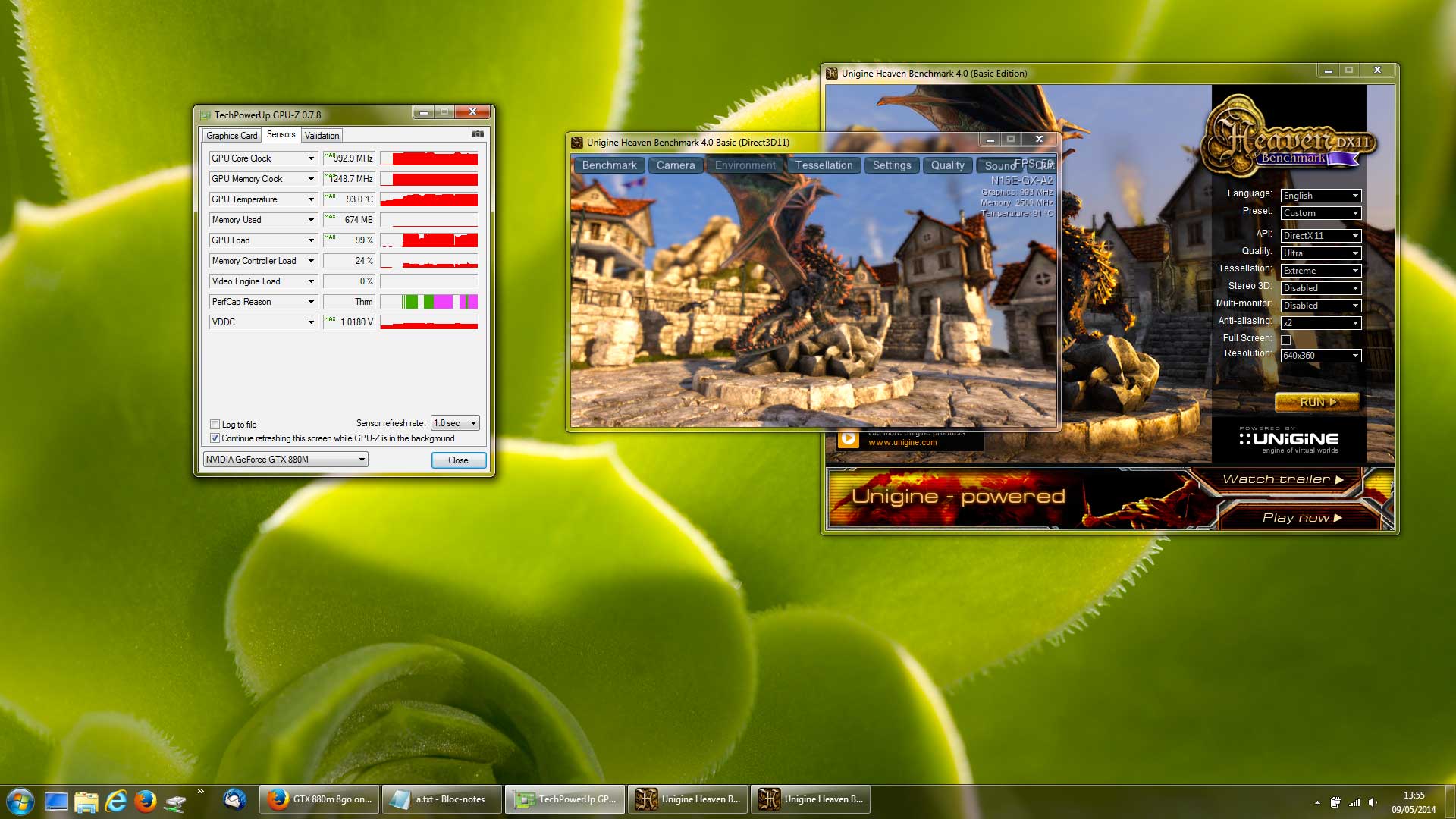Switch to Graphics Card tab in GPU-Z

point(231,136)
